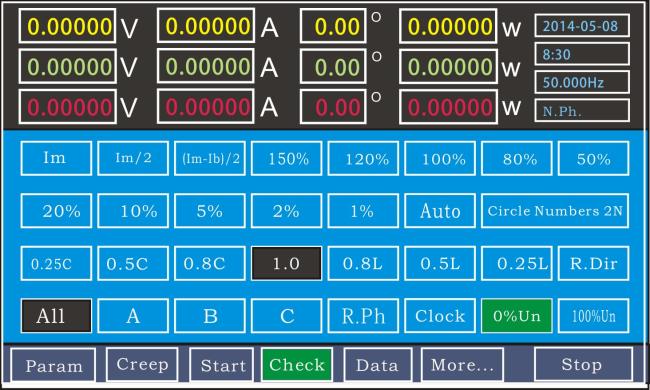The width and height of the screenshot is (650, 390).
Task: Click the 50.000Hz frequency field
Action: (582, 82)
